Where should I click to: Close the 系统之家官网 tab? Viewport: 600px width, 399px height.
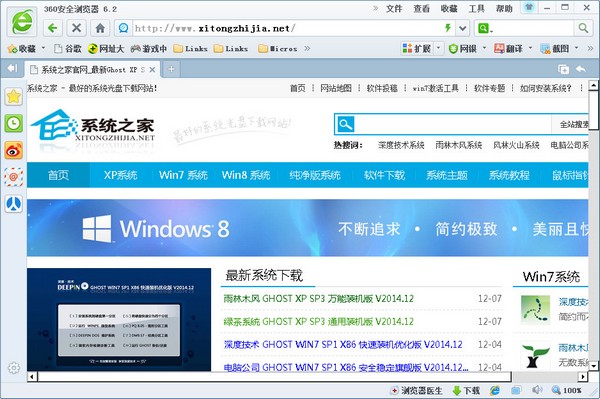(x=152, y=70)
